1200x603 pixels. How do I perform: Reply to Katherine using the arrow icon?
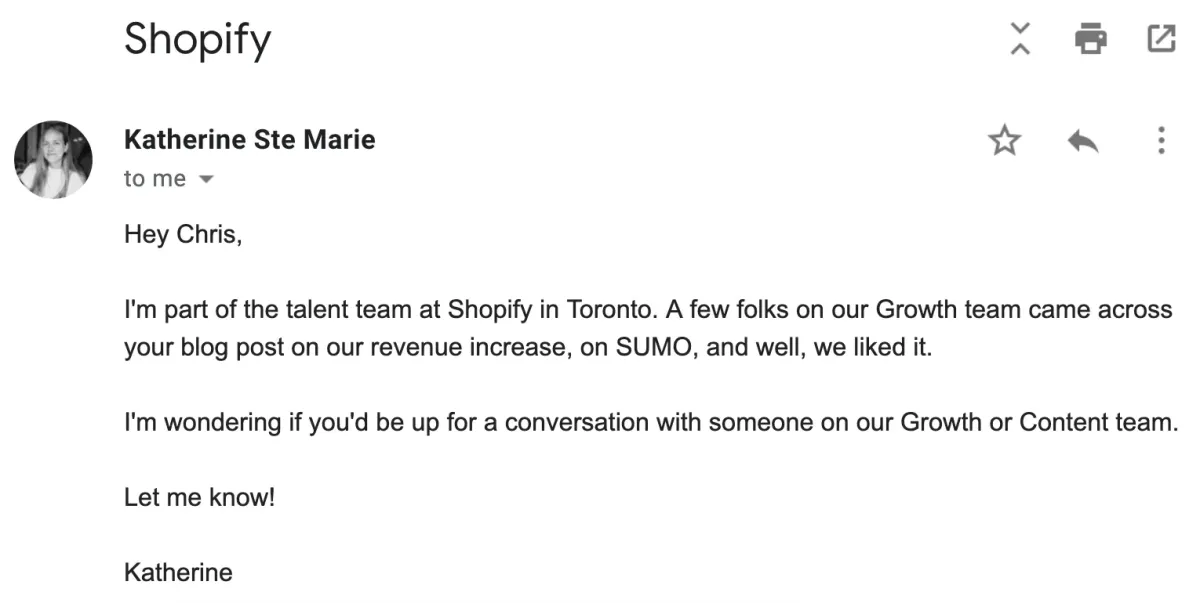click(x=1083, y=141)
